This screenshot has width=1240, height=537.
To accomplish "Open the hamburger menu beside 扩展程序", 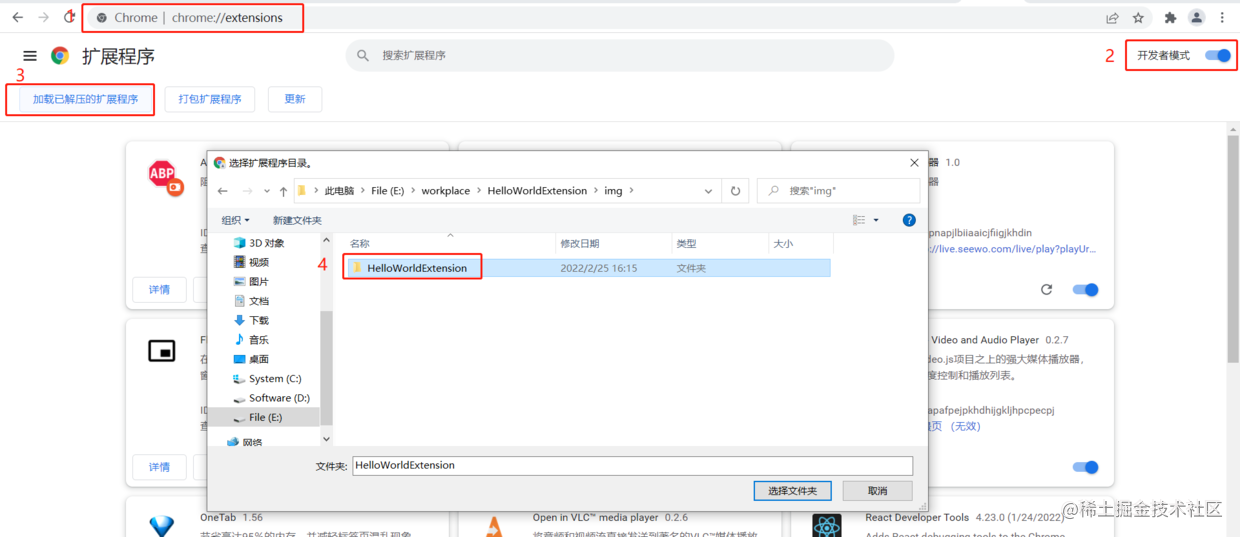I will [x=30, y=56].
